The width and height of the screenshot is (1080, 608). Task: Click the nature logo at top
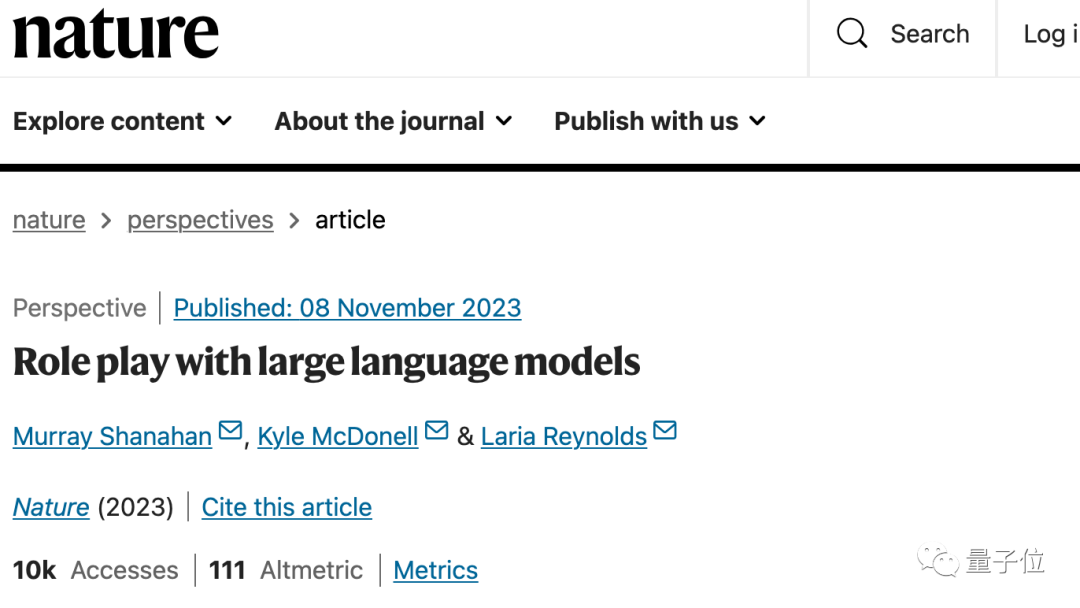tap(115, 34)
